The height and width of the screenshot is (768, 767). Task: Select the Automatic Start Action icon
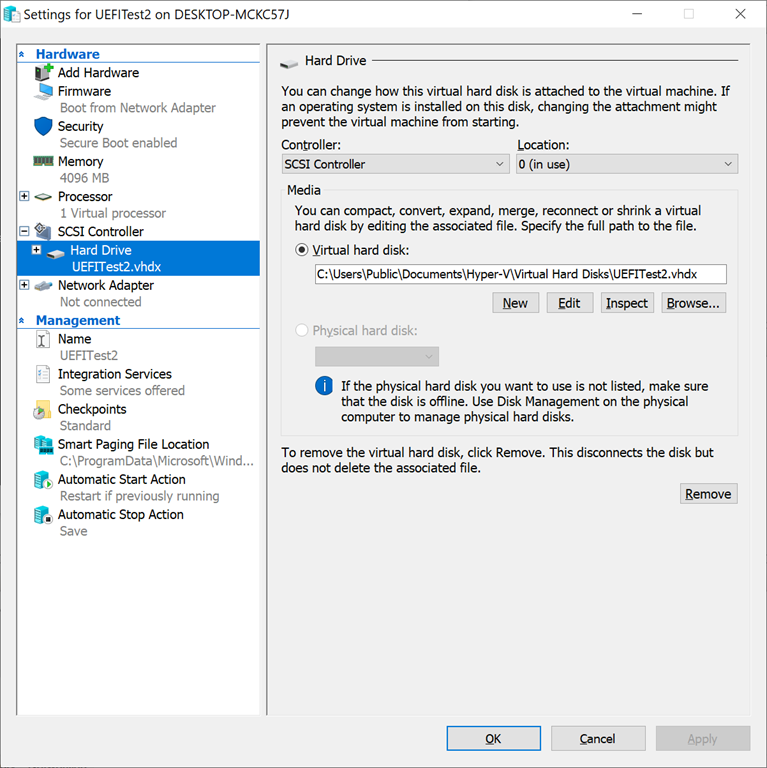click(x=43, y=480)
